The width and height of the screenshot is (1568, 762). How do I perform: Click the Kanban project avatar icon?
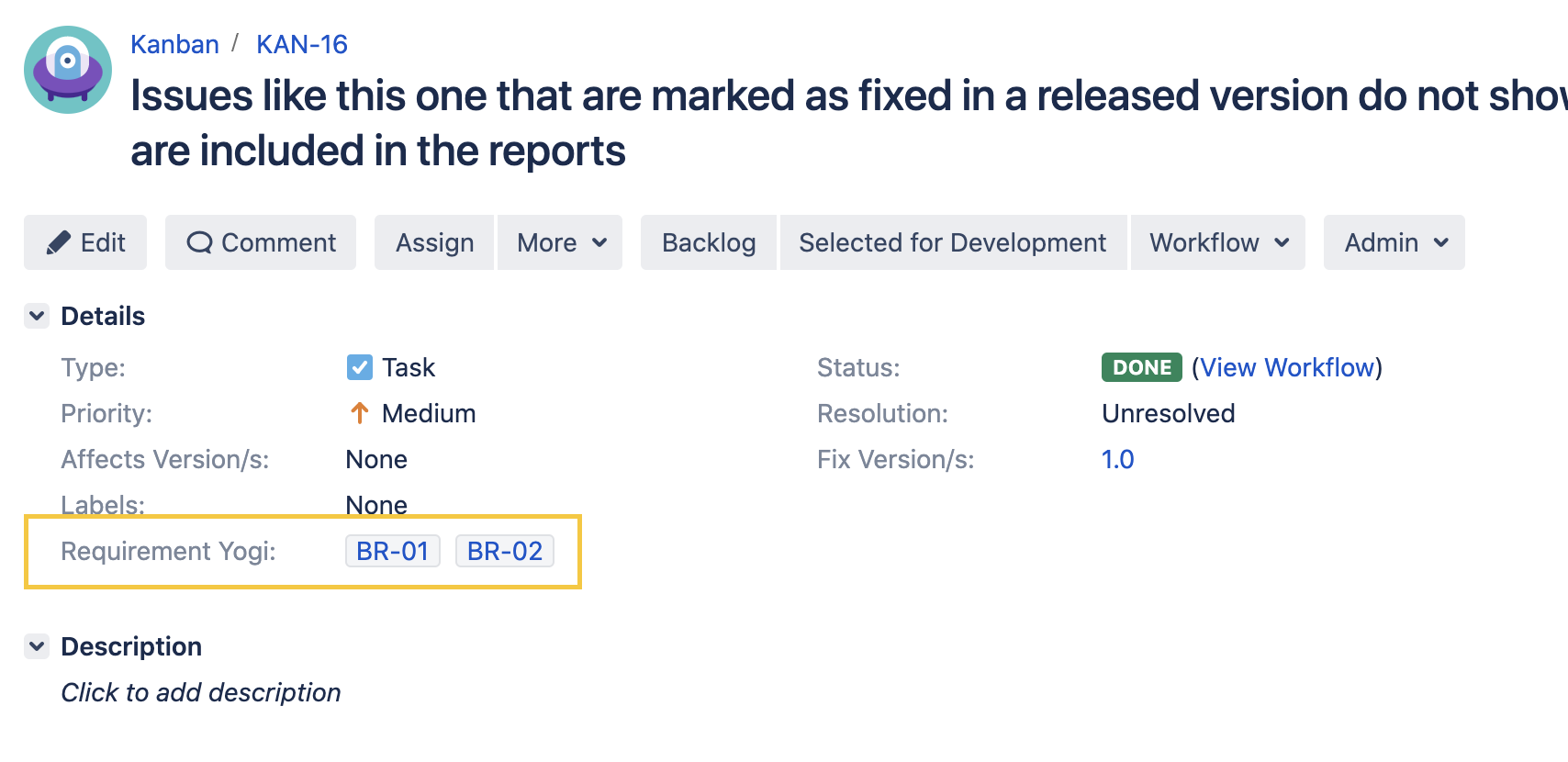click(x=68, y=70)
